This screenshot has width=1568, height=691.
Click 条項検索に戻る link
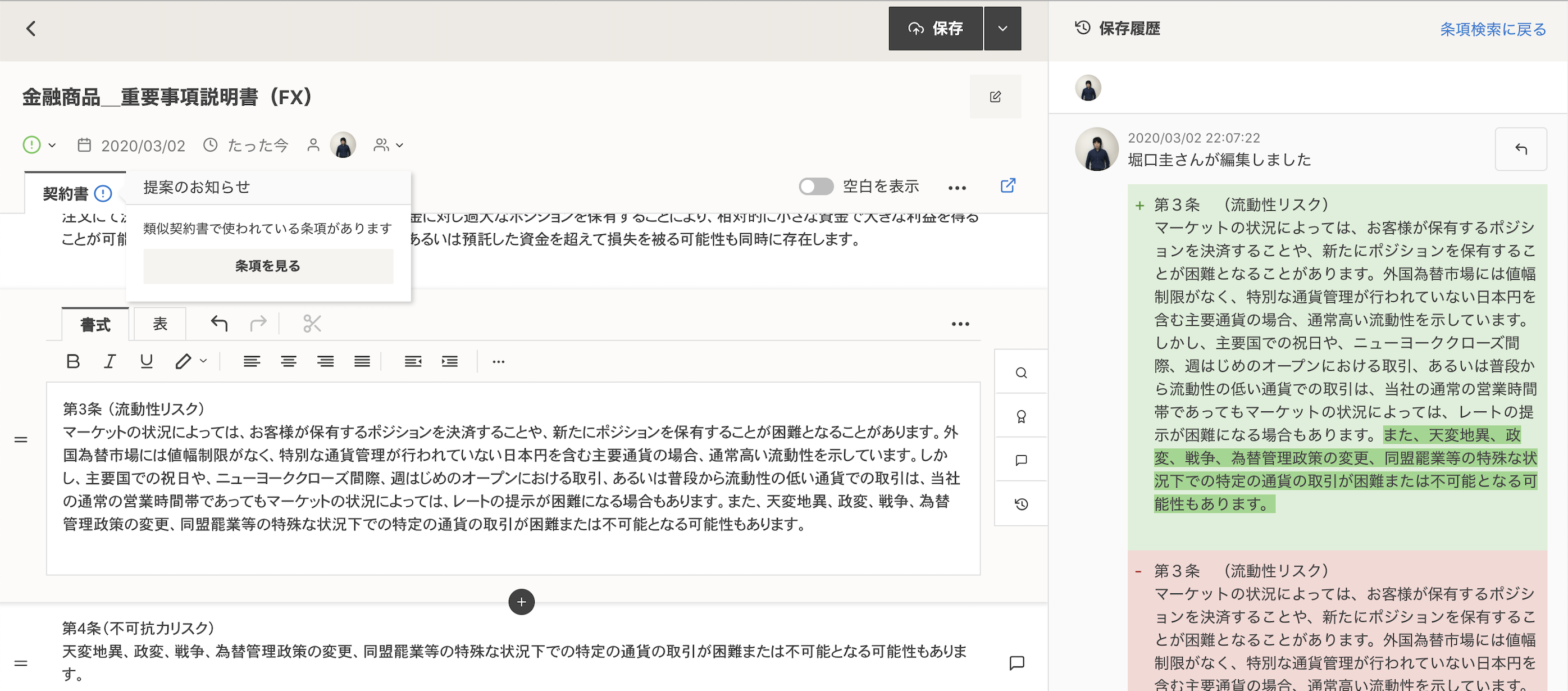click(x=1492, y=29)
